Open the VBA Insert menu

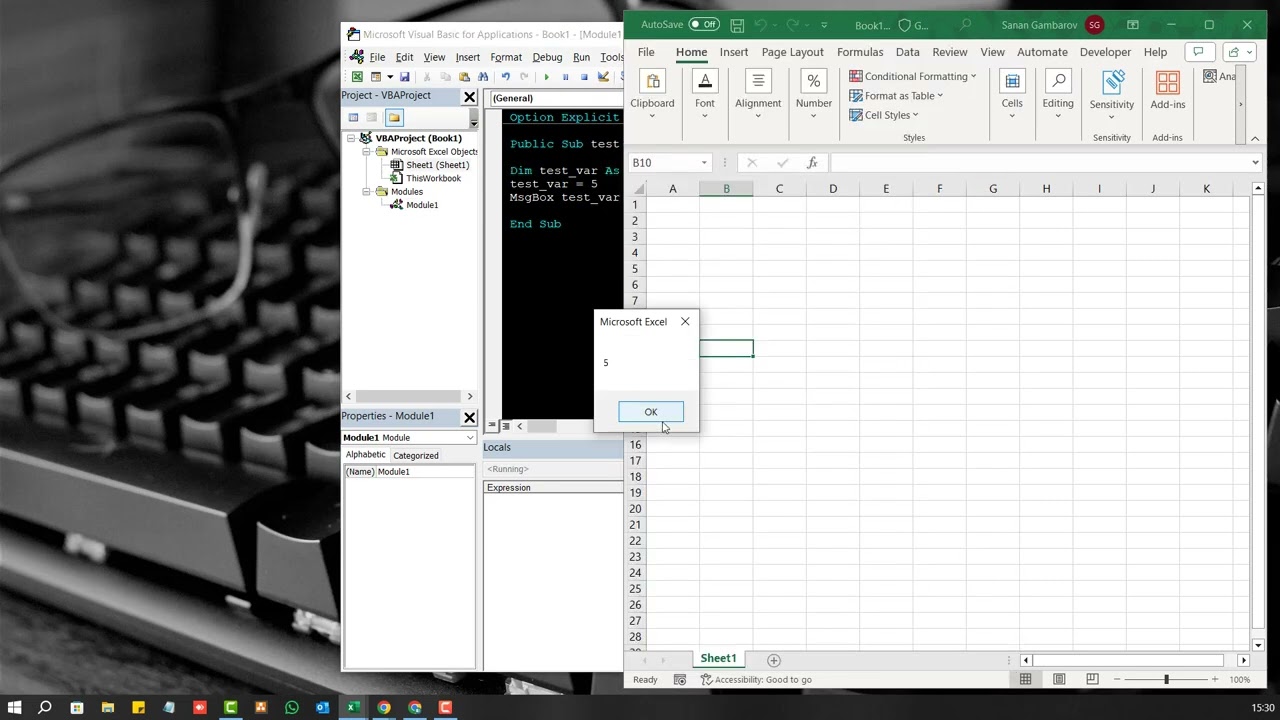(x=467, y=57)
